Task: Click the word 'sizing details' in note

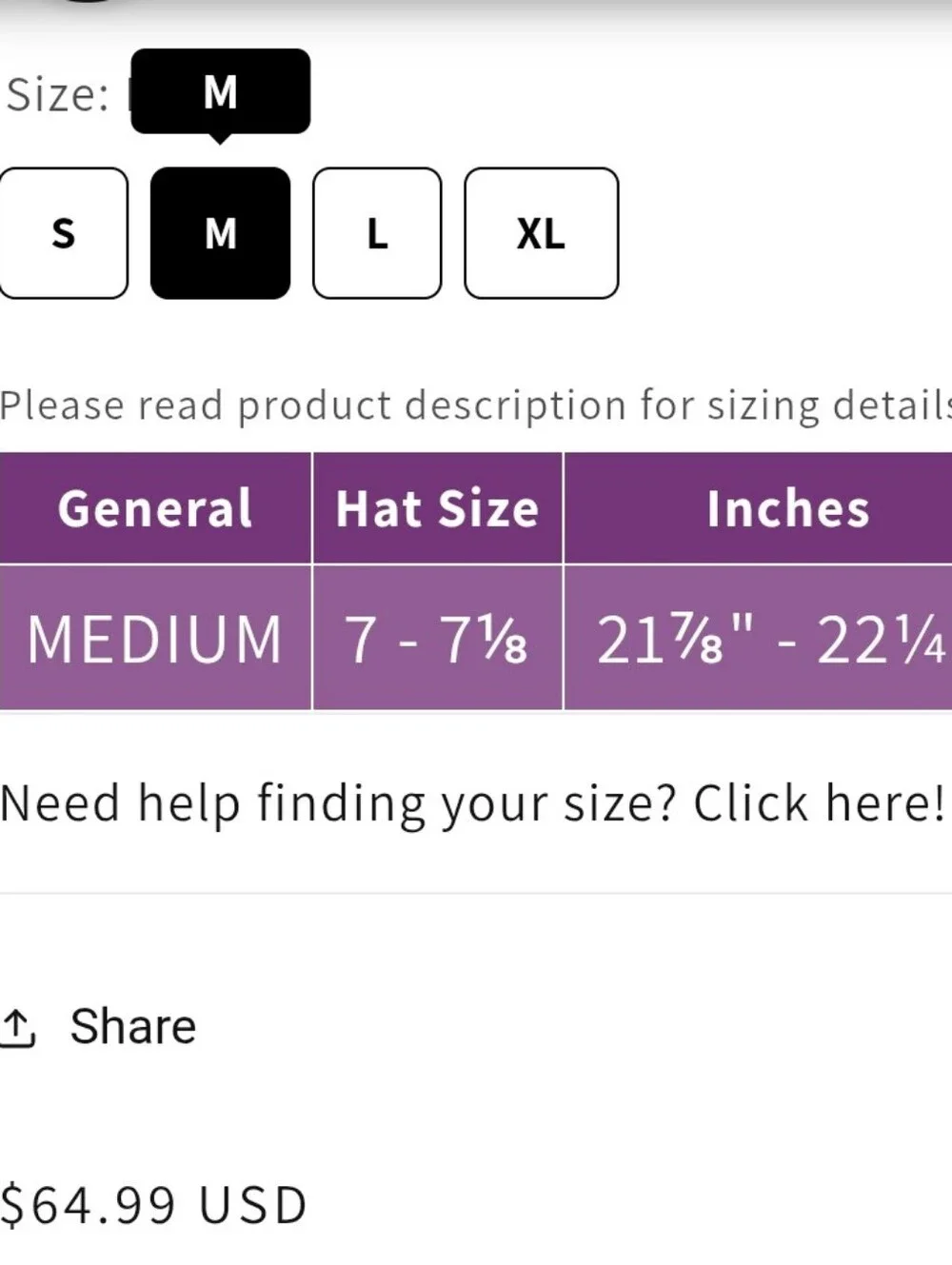Action: 828,406
